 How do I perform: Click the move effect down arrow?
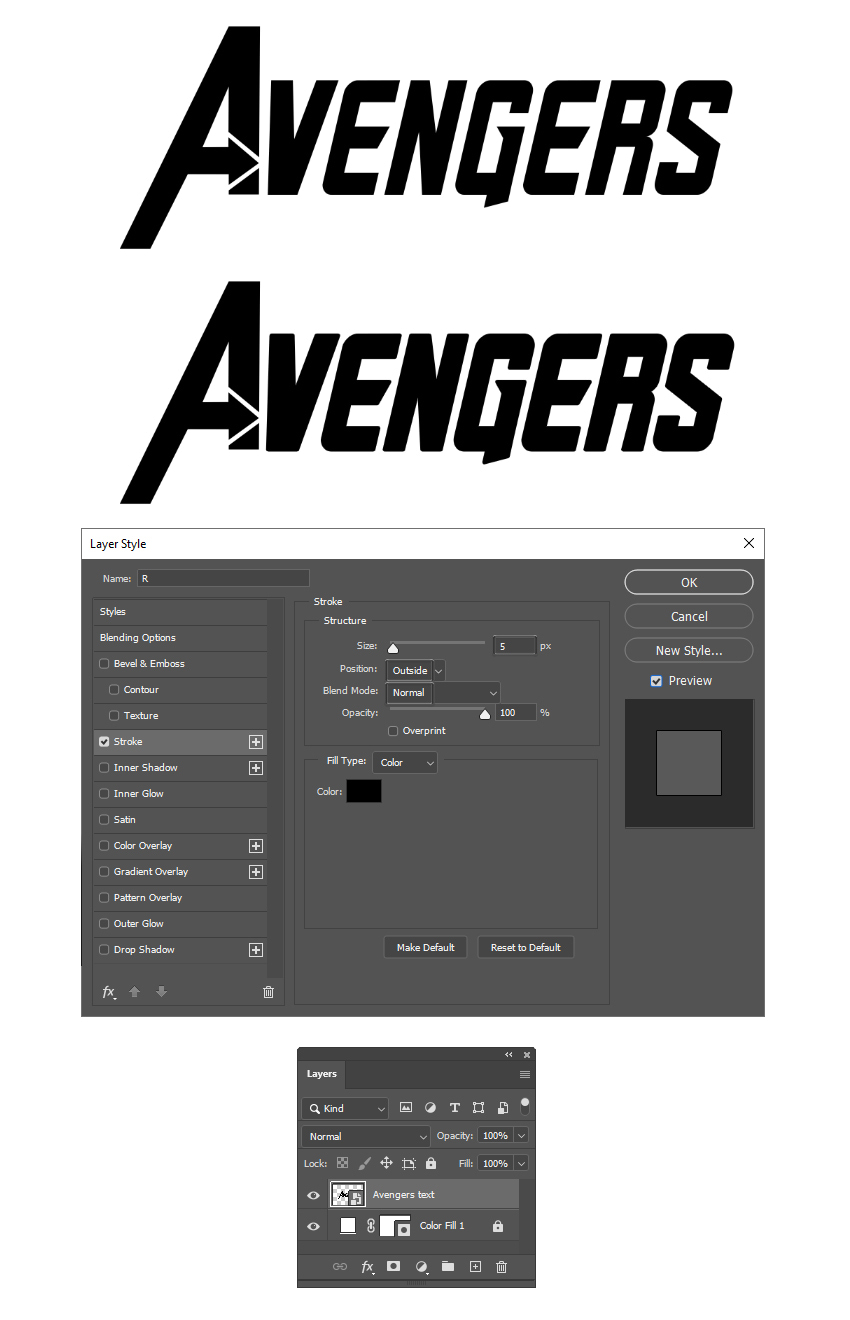161,992
